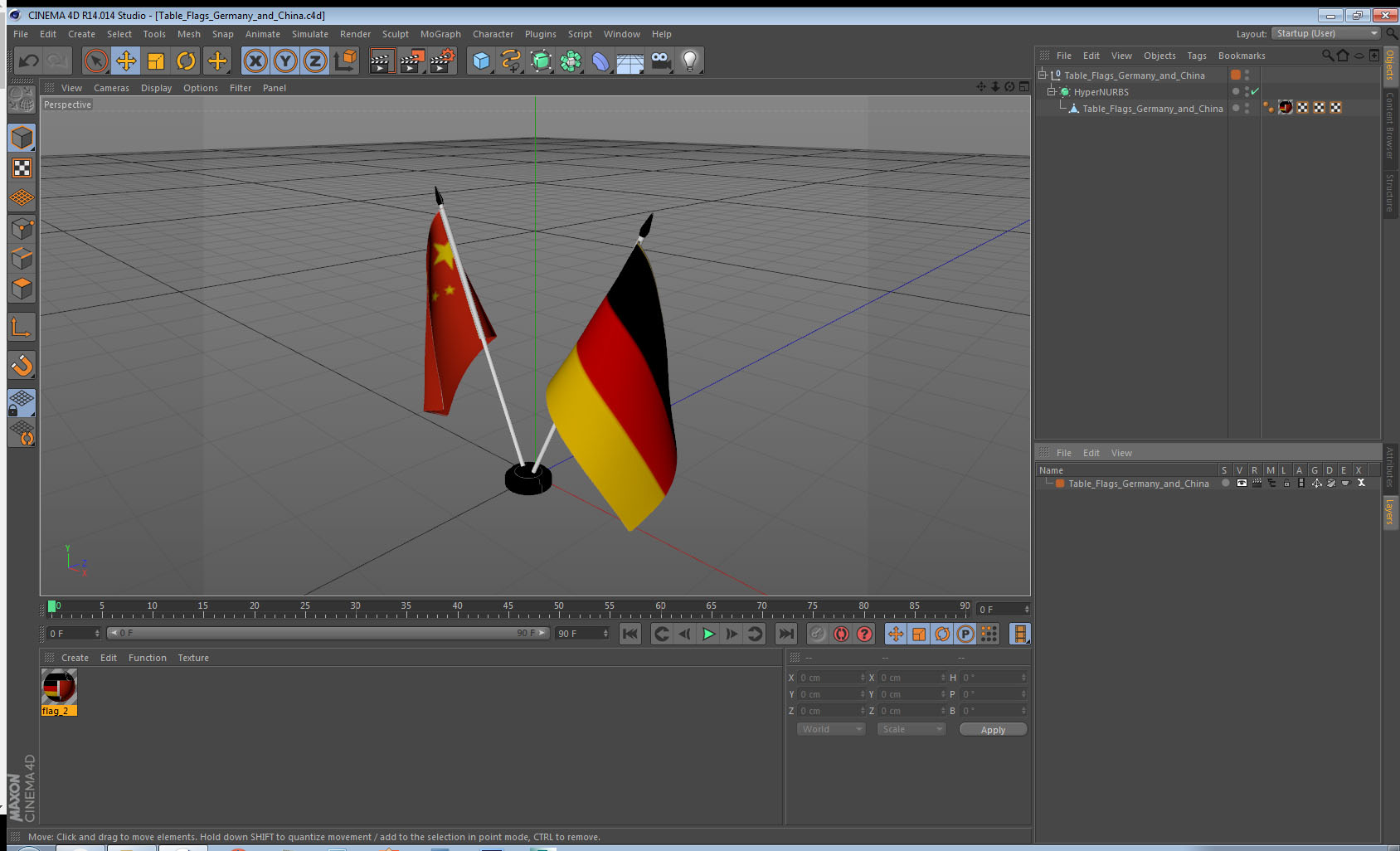The width and height of the screenshot is (1400, 851).
Task: Open the viewport Cameras menu
Action: pos(111,88)
